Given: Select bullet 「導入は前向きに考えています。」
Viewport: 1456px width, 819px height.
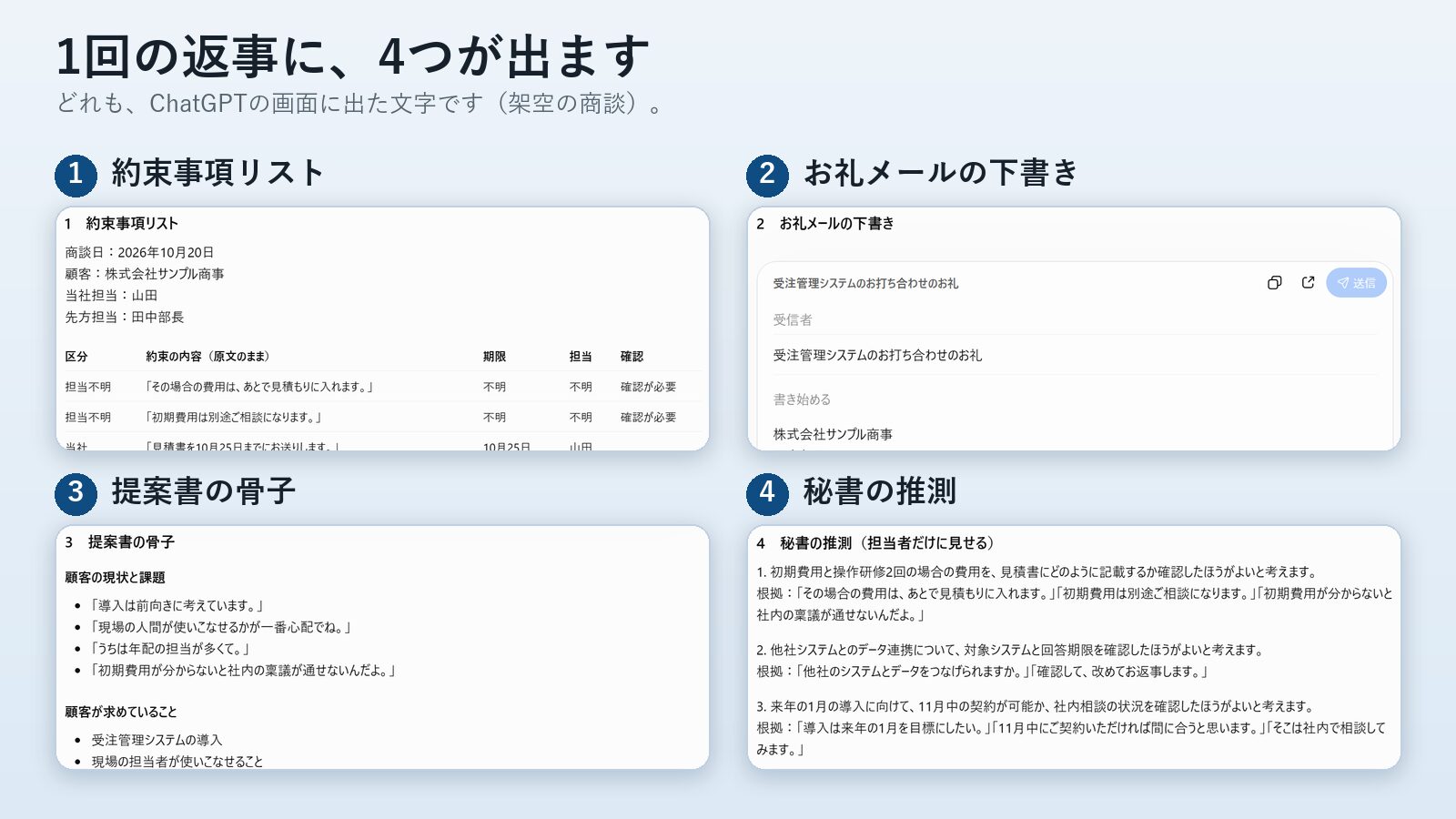Looking at the screenshot, I should point(177,606).
